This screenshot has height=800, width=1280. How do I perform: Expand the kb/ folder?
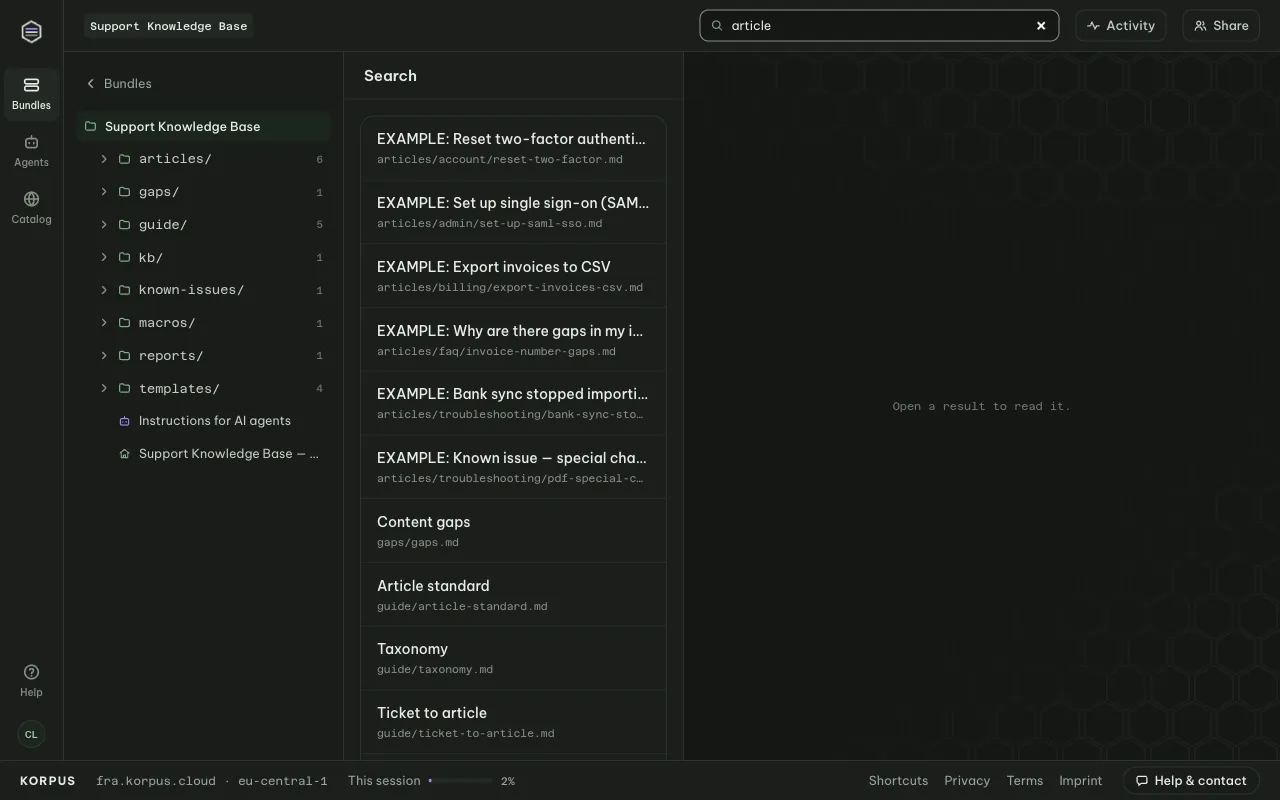click(104, 258)
